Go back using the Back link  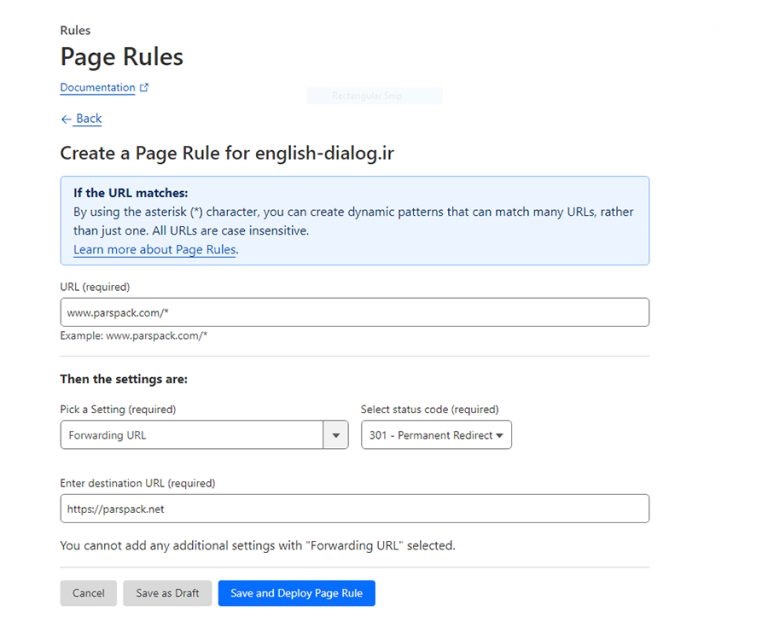pyautogui.click(x=89, y=119)
